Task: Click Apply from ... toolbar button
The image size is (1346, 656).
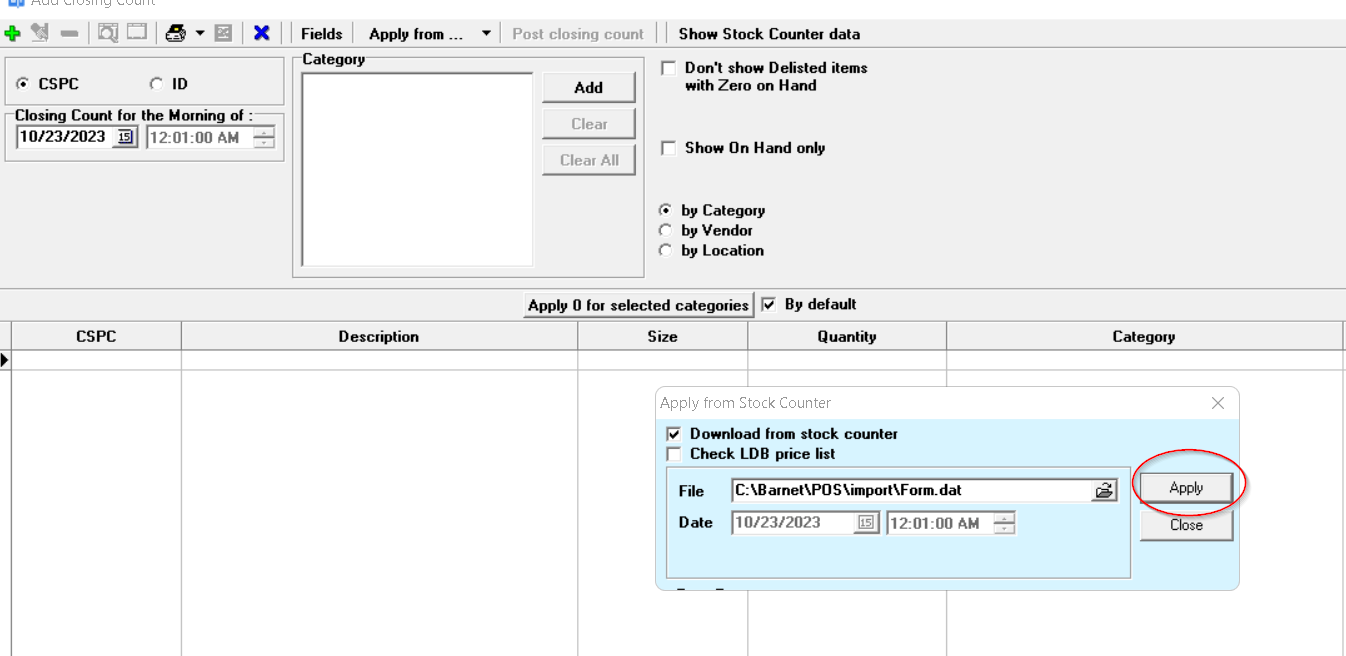Action: (x=416, y=34)
